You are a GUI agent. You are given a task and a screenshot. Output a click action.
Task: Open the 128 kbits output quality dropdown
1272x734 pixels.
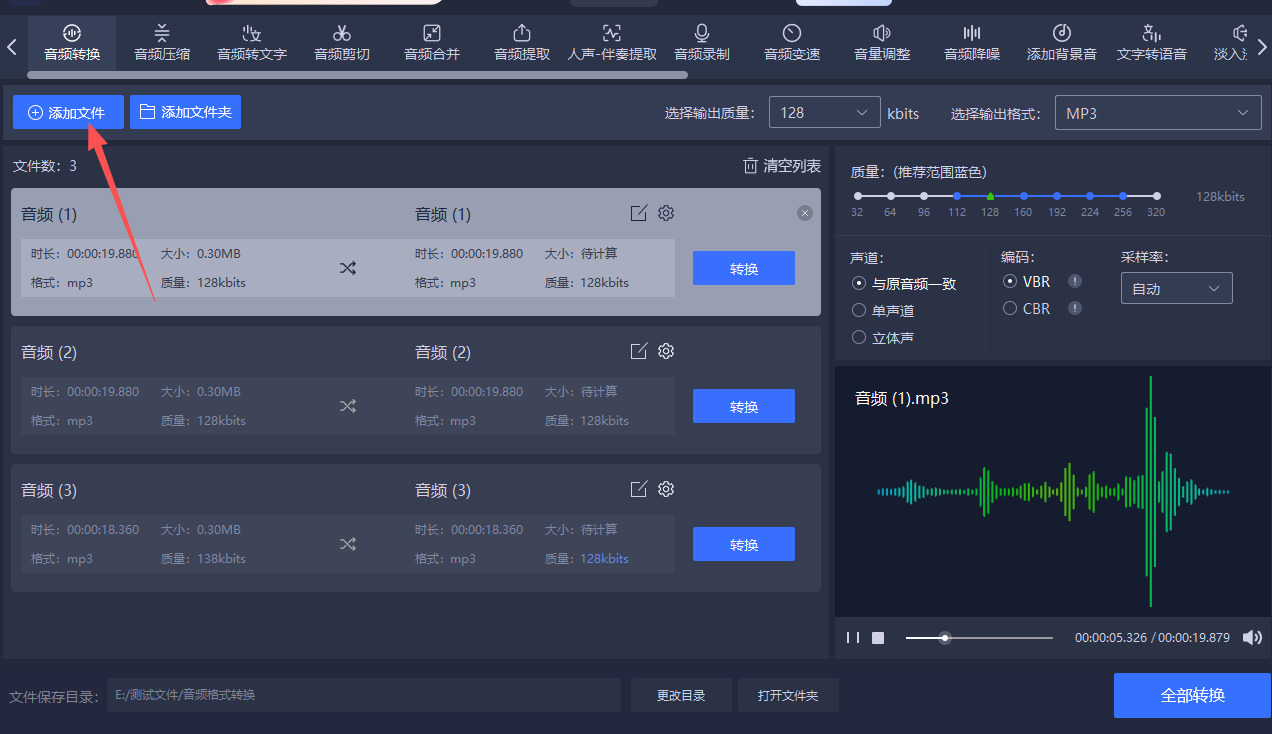[824, 113]
